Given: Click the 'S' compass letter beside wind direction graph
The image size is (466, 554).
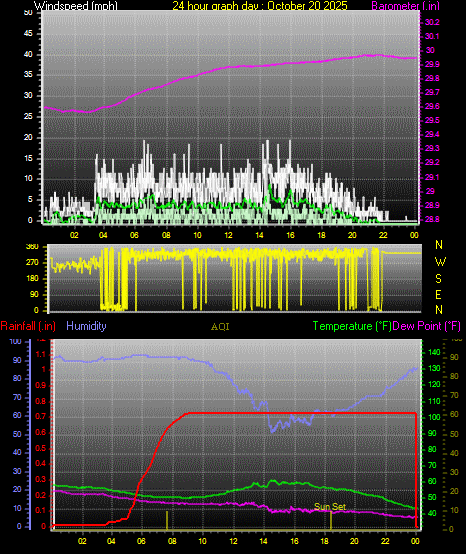Looking at the screenshot, I should 438,279.
